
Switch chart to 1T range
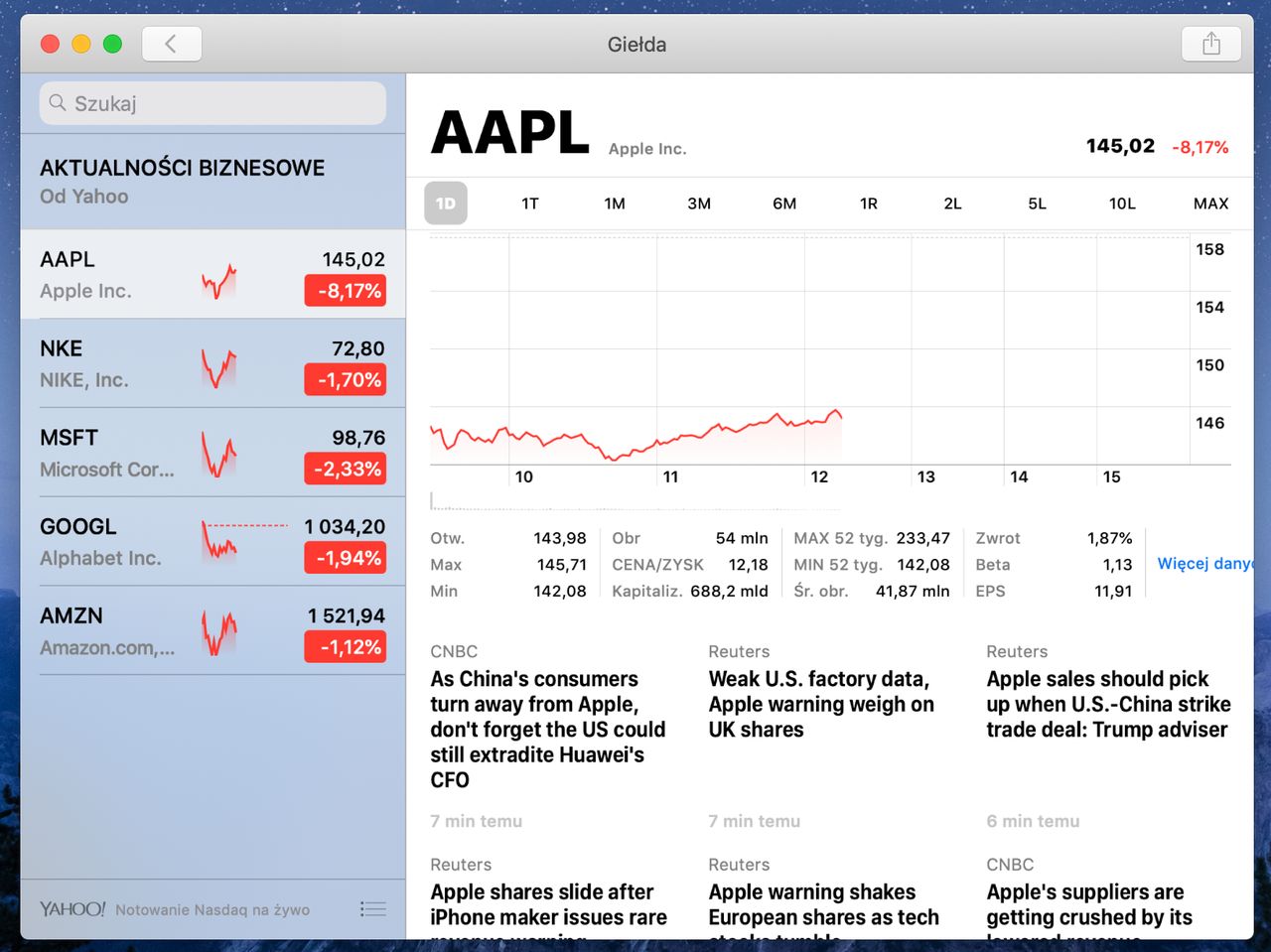(530, 204)
